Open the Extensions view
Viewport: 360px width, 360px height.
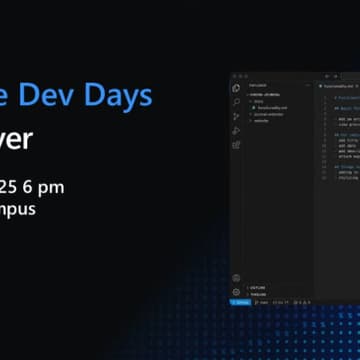pos(236,145)
